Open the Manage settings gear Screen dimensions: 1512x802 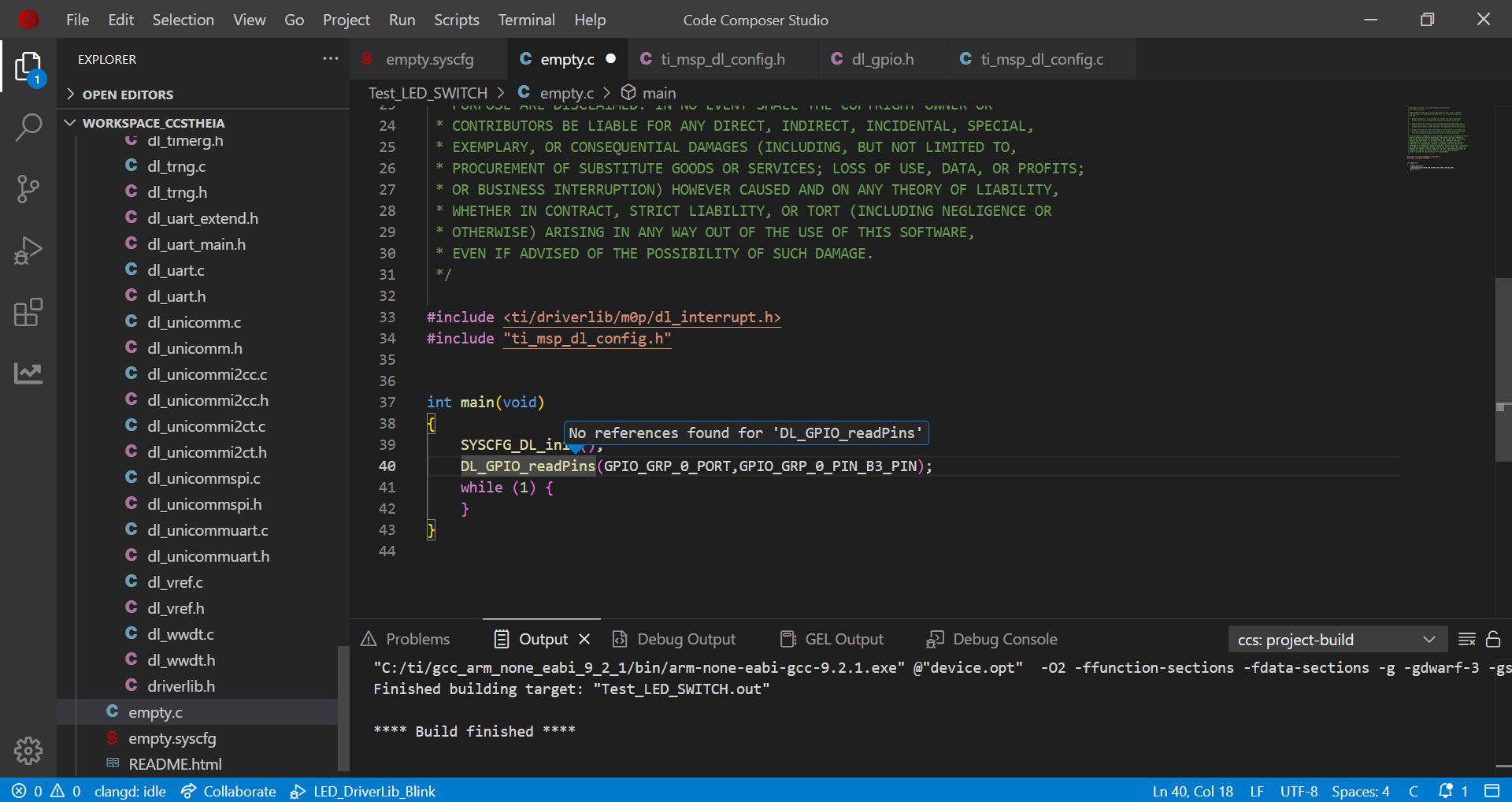28,751
